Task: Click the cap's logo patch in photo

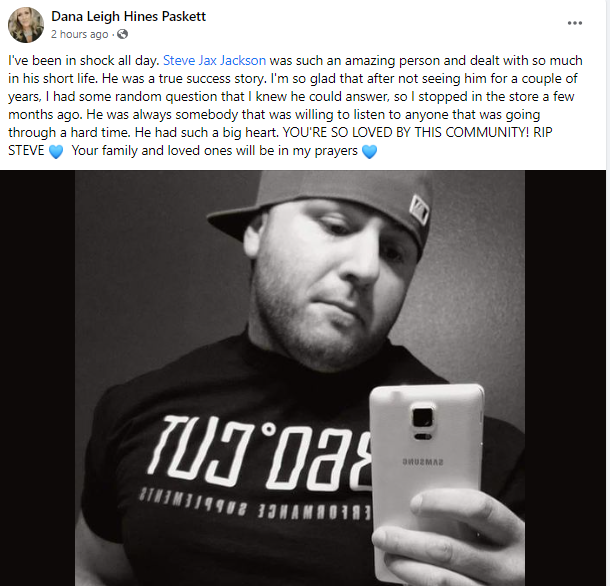Action: coord(419,209)
